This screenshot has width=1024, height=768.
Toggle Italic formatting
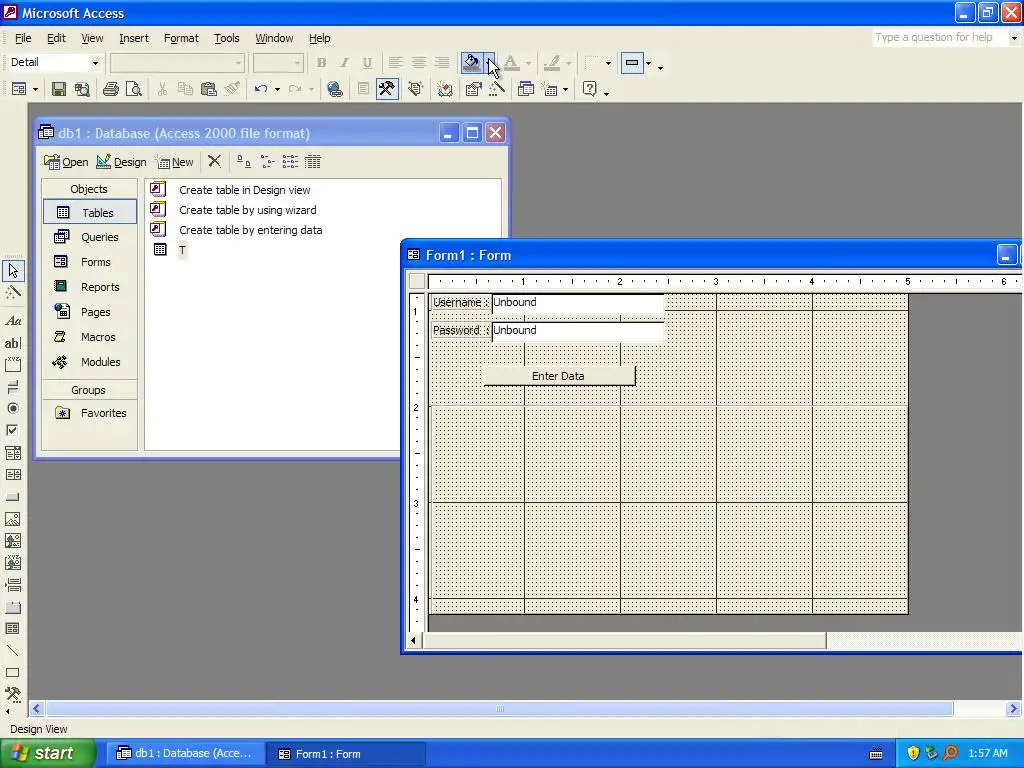[344, 63]
